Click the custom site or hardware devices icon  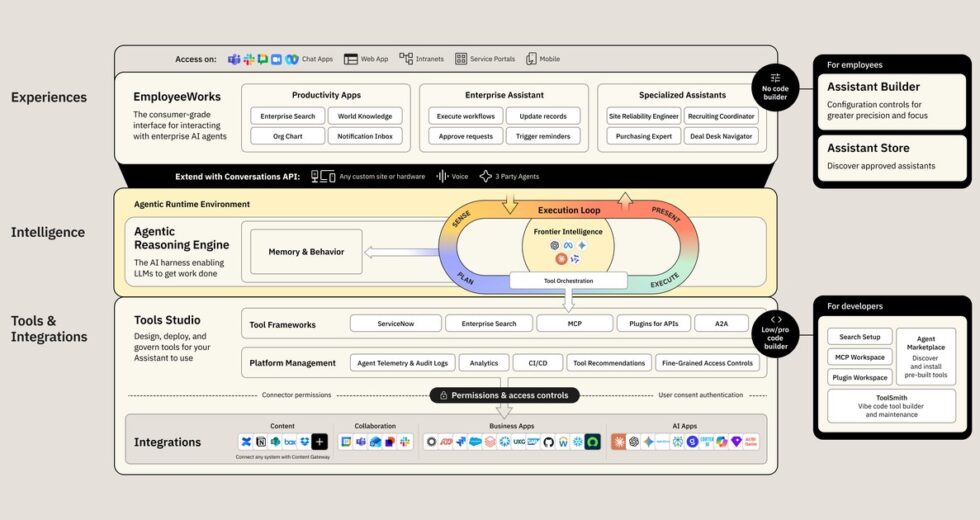point(323,176)
